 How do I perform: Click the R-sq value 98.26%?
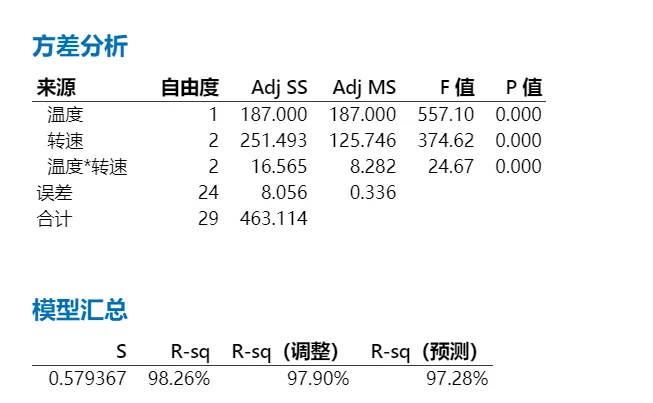[179, 379]
